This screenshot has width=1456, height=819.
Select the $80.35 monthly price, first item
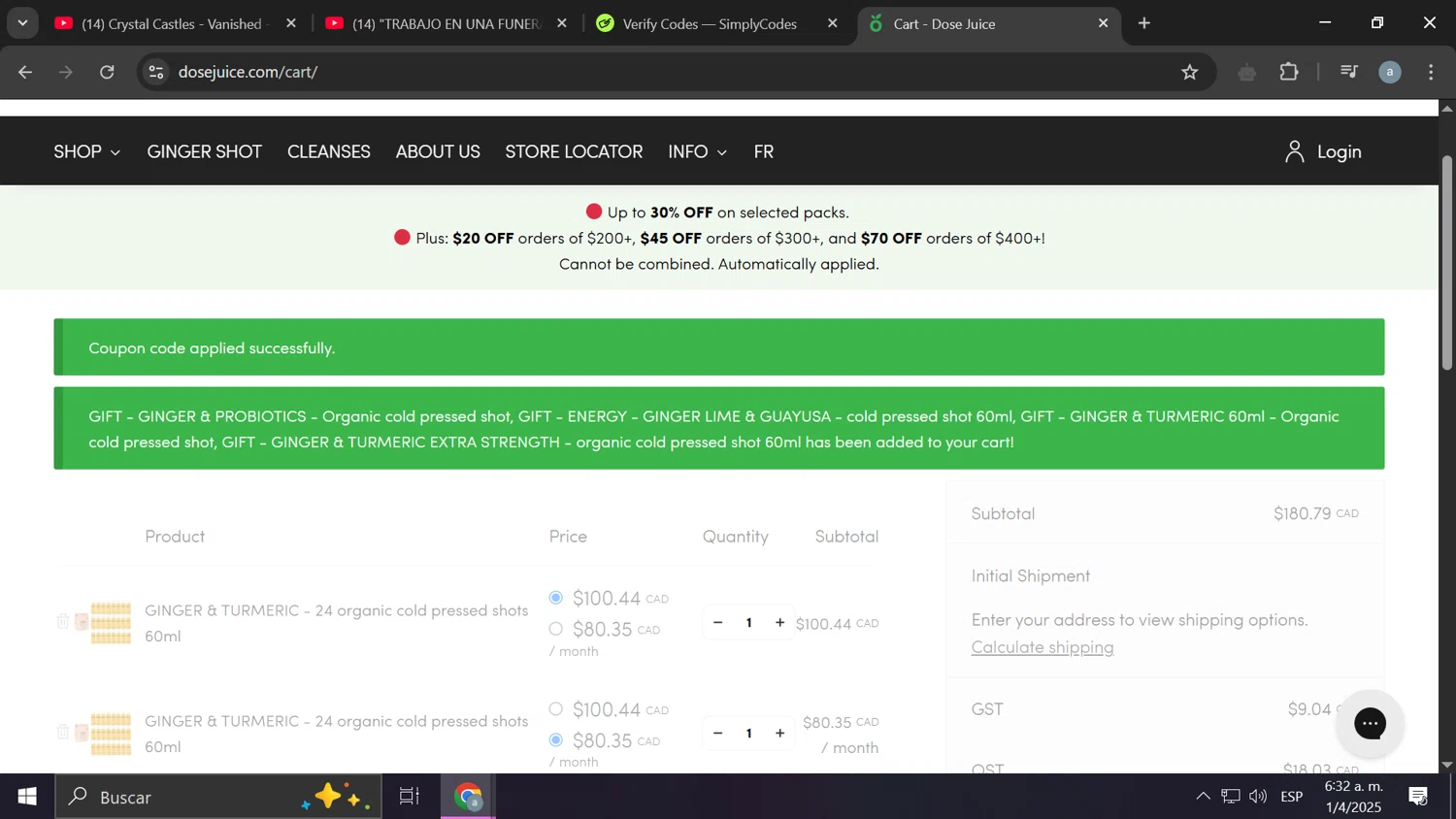(555, 629)
